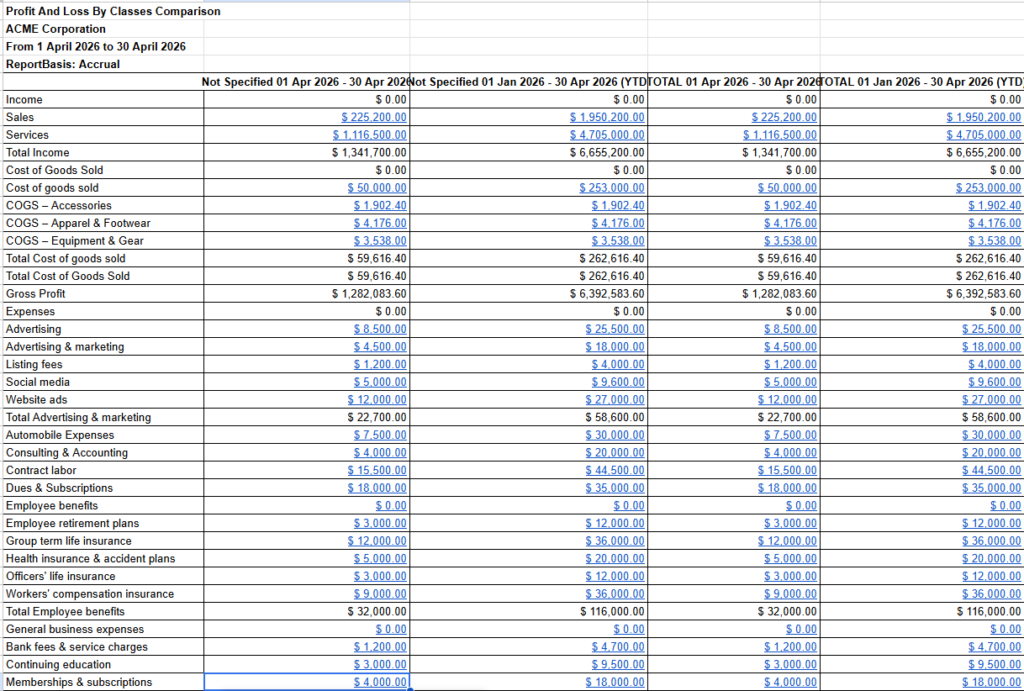
Task: Click COGS – Accessories link in TOTAL YTD column
Action: tap(989, 206)
